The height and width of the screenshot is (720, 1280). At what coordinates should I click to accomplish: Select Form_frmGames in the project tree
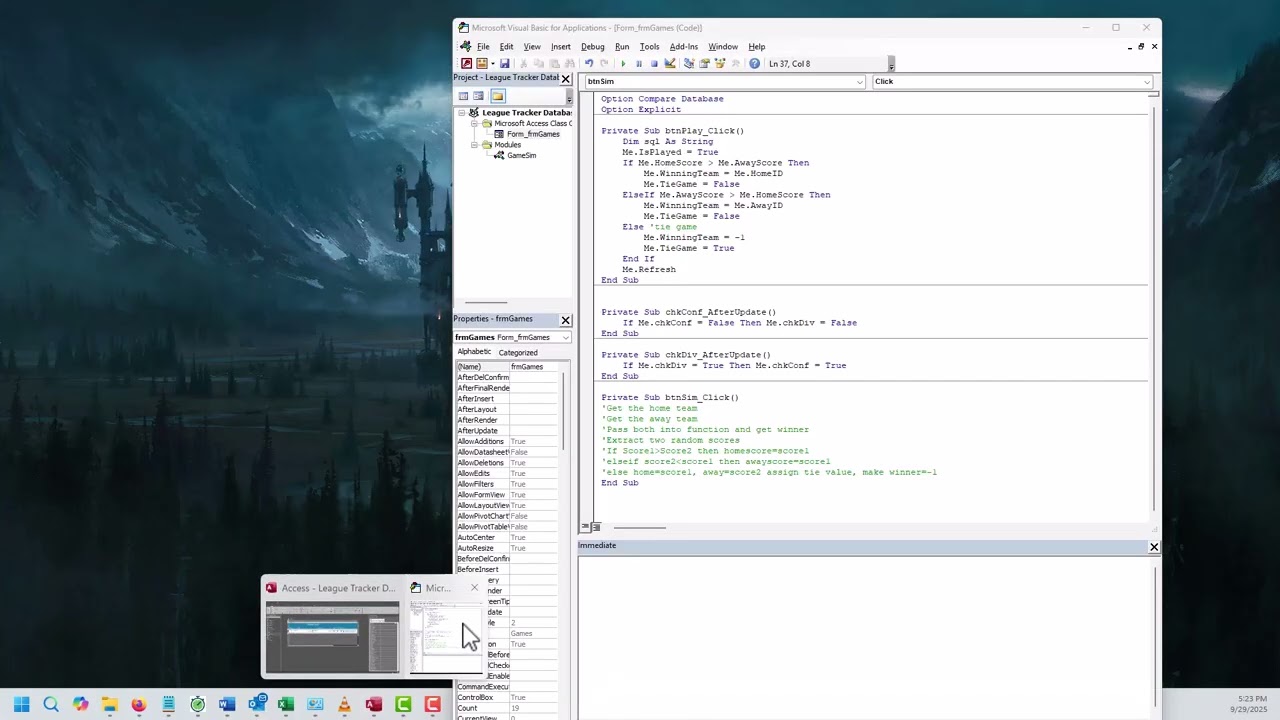click(533, 134)
